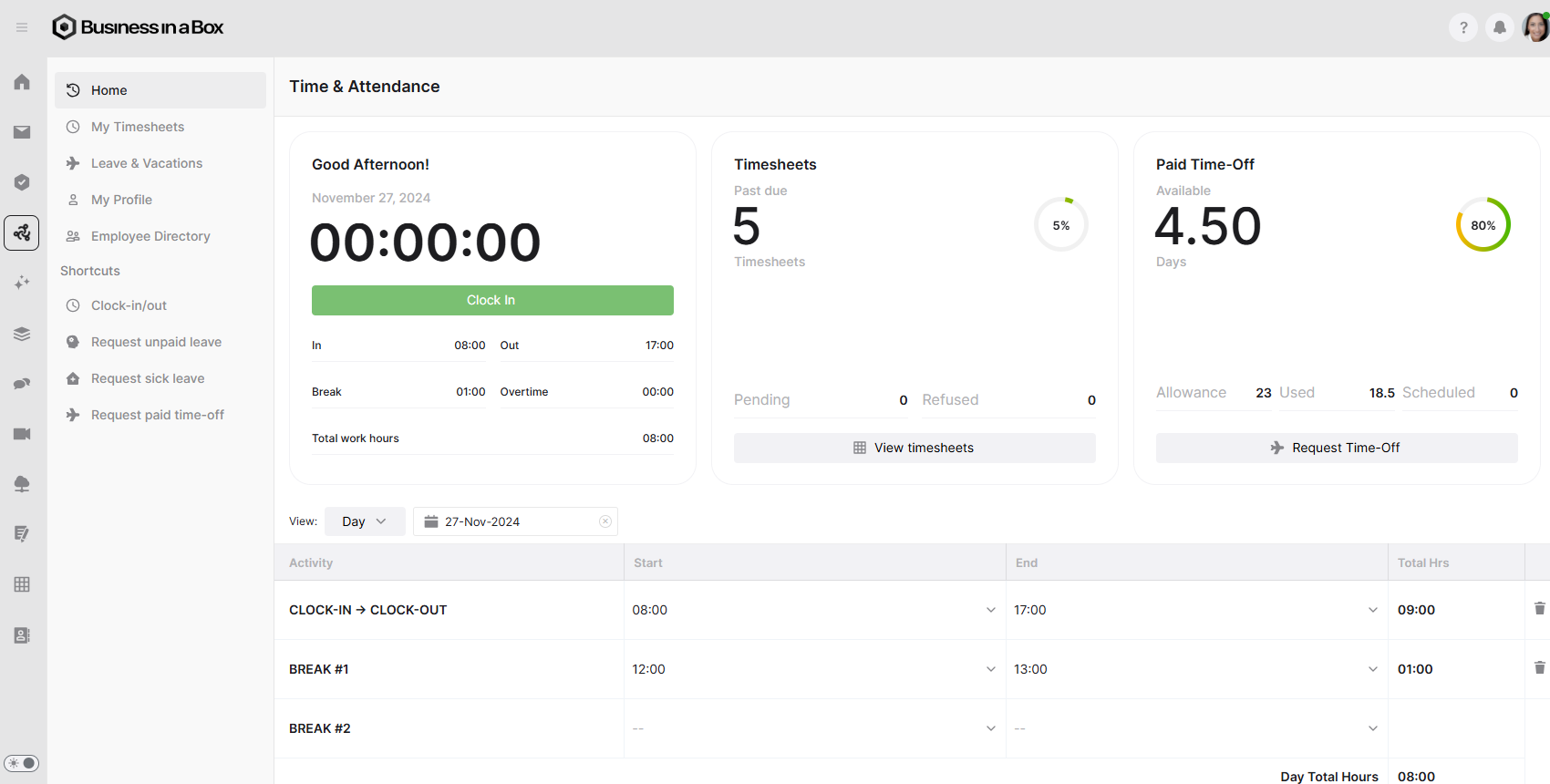Click View timesheets button
This screenshot has width=1550, height=784.
click(914, 448)
